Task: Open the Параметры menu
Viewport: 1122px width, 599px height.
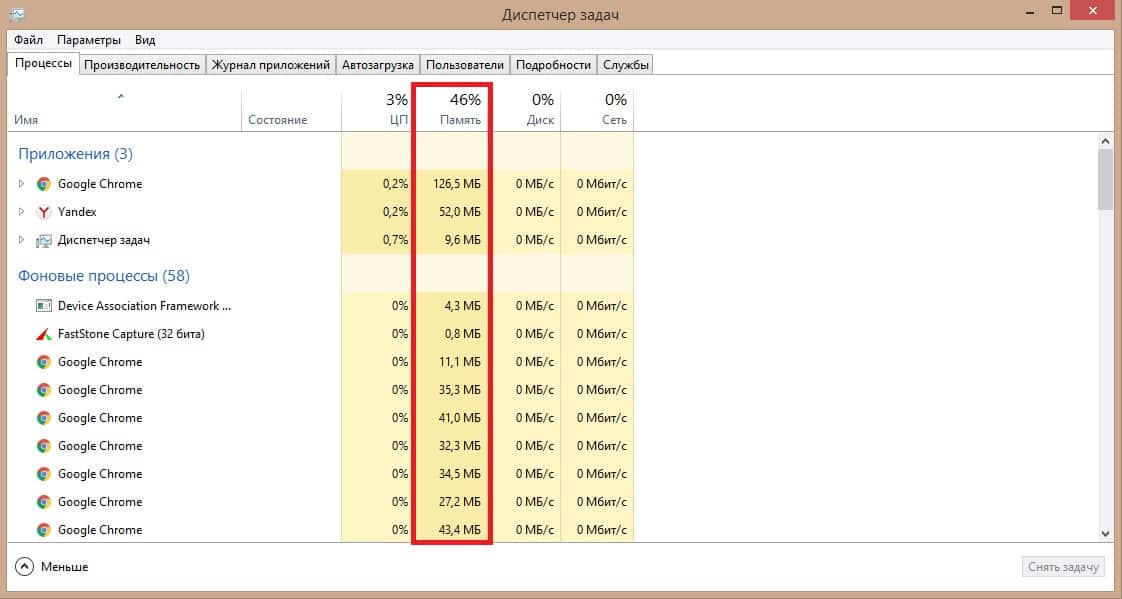Action: pyautogui.click(x=89, y=40)
